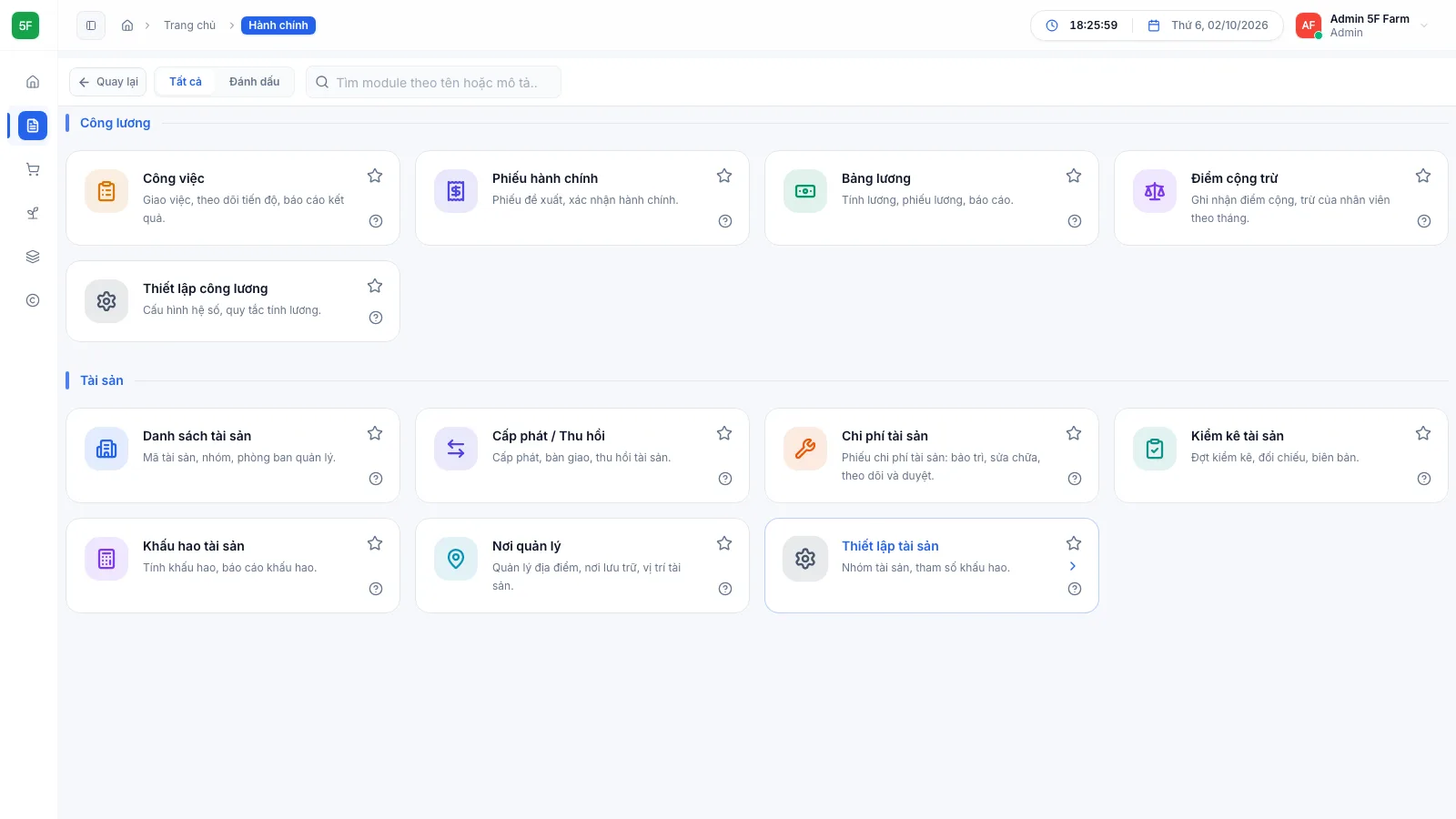This screenshot has height=819, width=1456.
Task: Click the chevron arrow on Thiết lập tài sản
Action: coord(1073,566)
